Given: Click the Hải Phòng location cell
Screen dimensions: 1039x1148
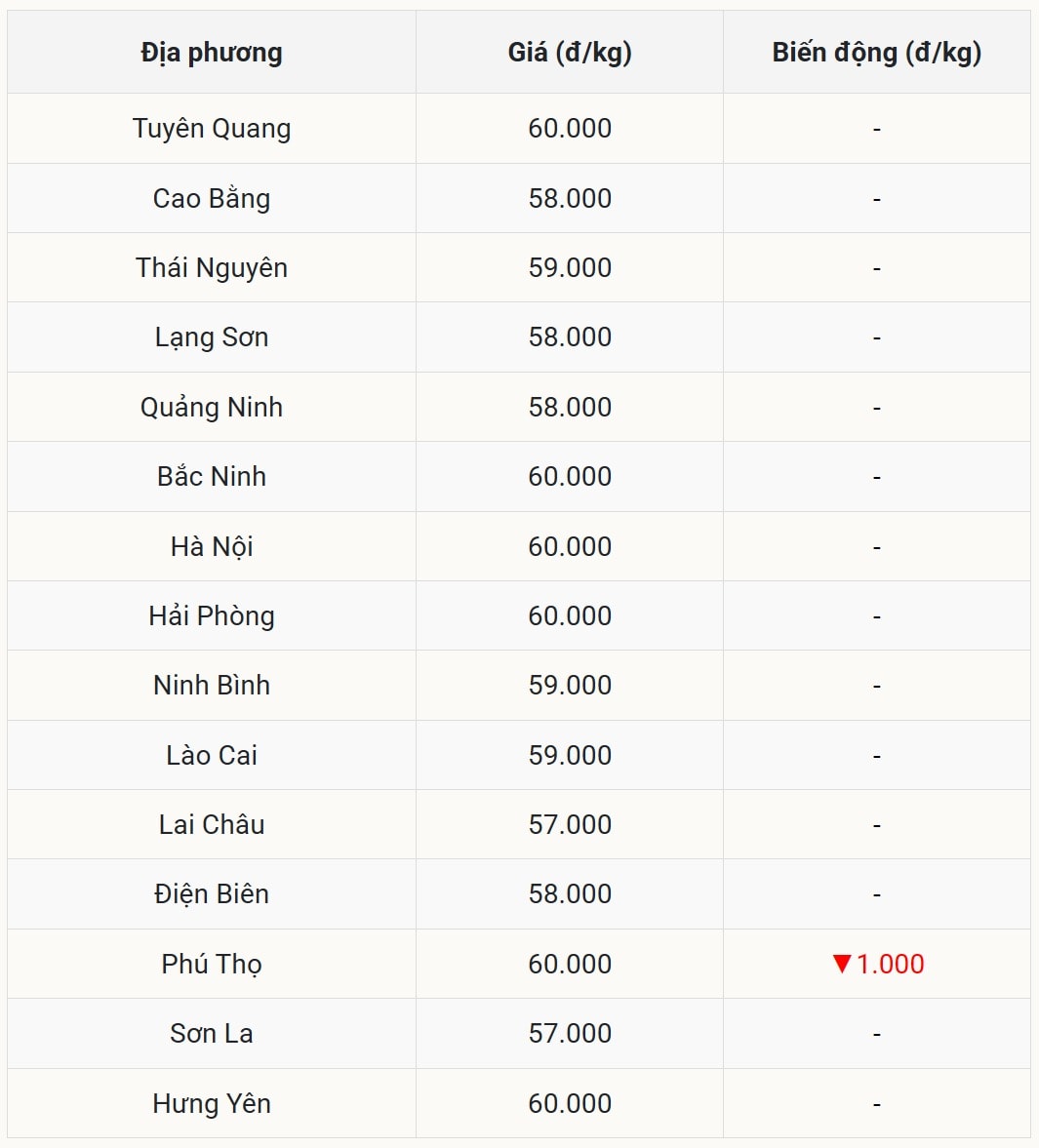Looking at the screenshot, I should [x=212, y=615].
